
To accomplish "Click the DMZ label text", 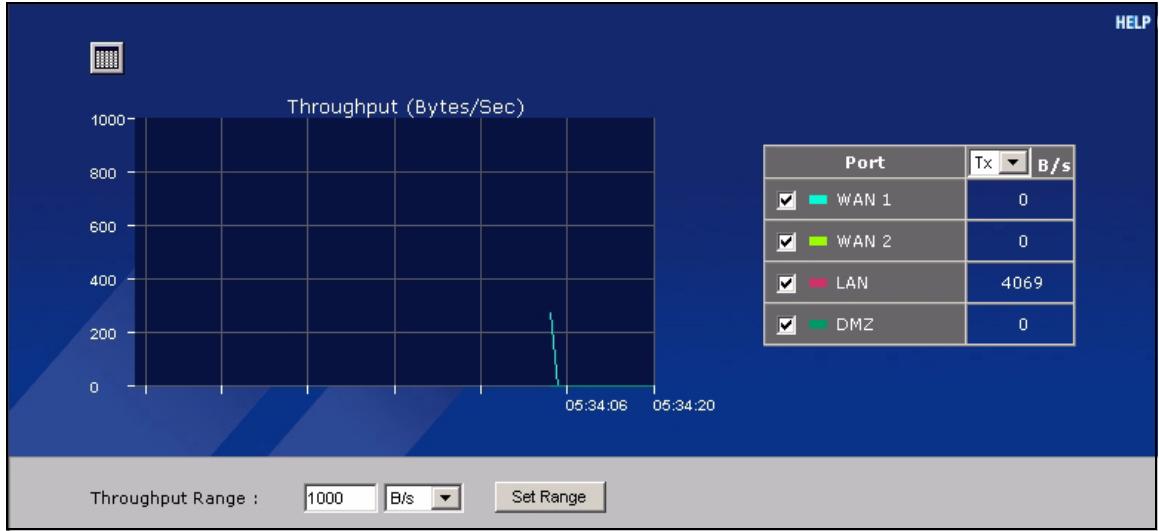I will tap(854, 325).
